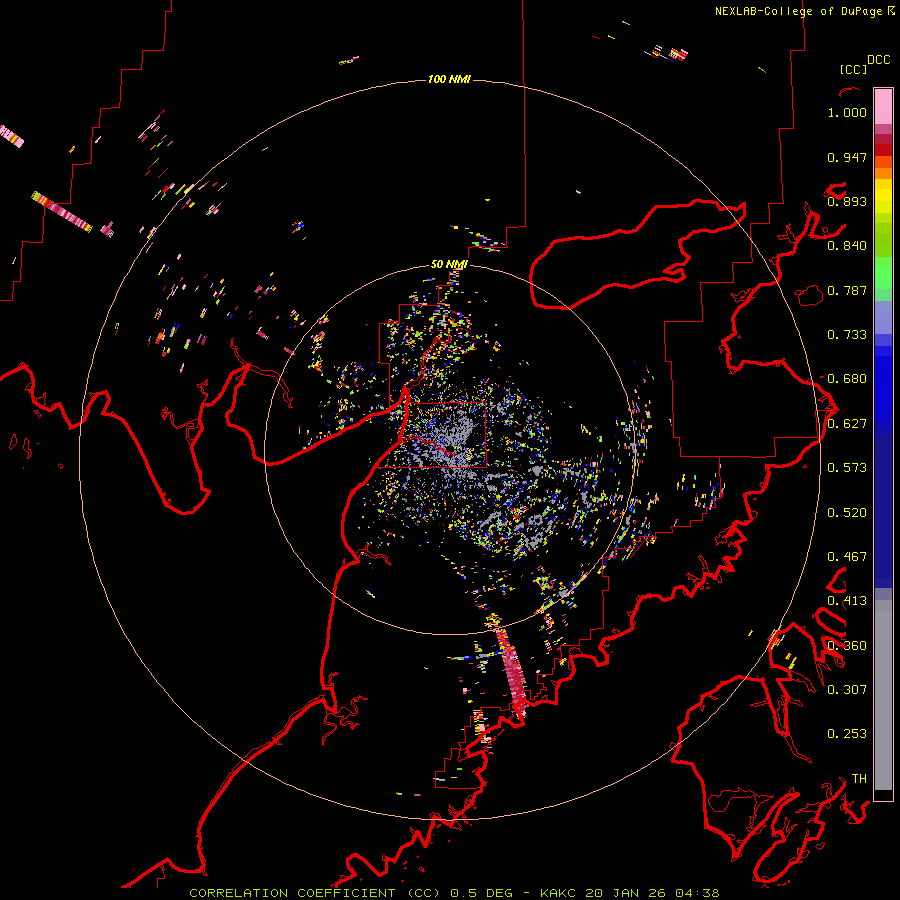Screen dimensions: 900x900
Task: Click the 0.893 color scale value
Action: (847, 201)
